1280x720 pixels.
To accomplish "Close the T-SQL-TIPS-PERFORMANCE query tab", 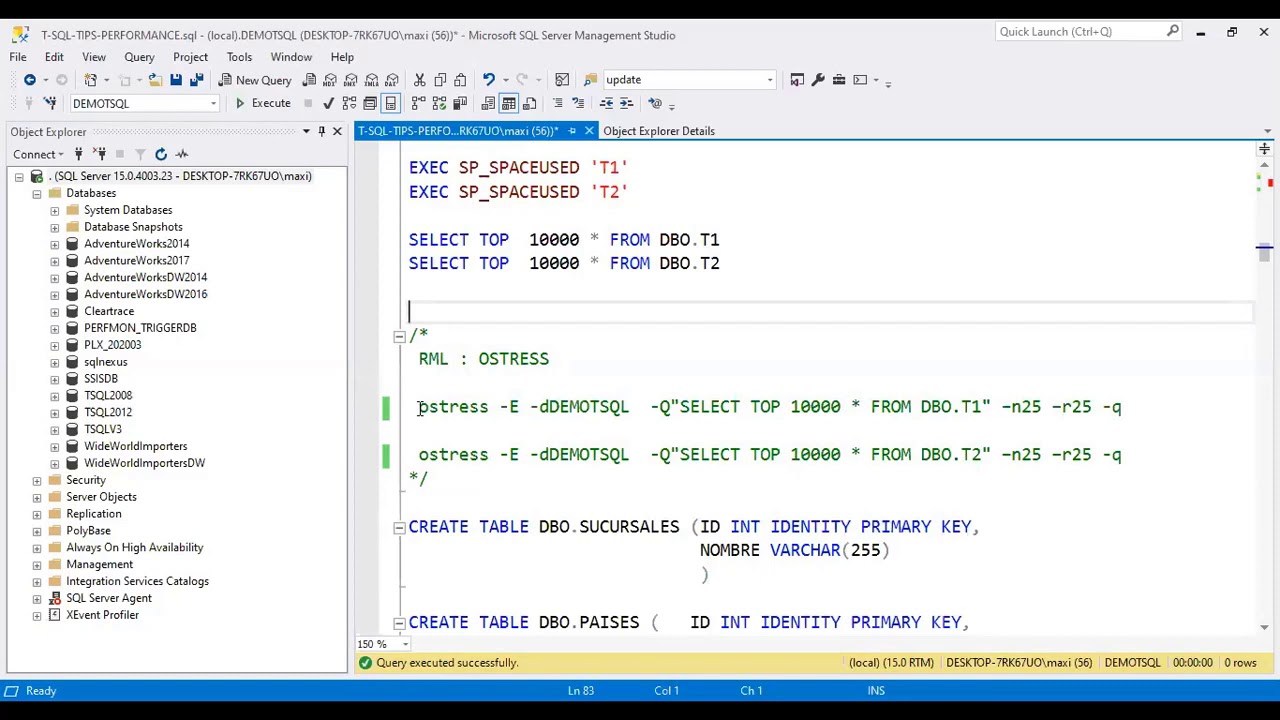I will pyautogui.click(x=589, y=131).
